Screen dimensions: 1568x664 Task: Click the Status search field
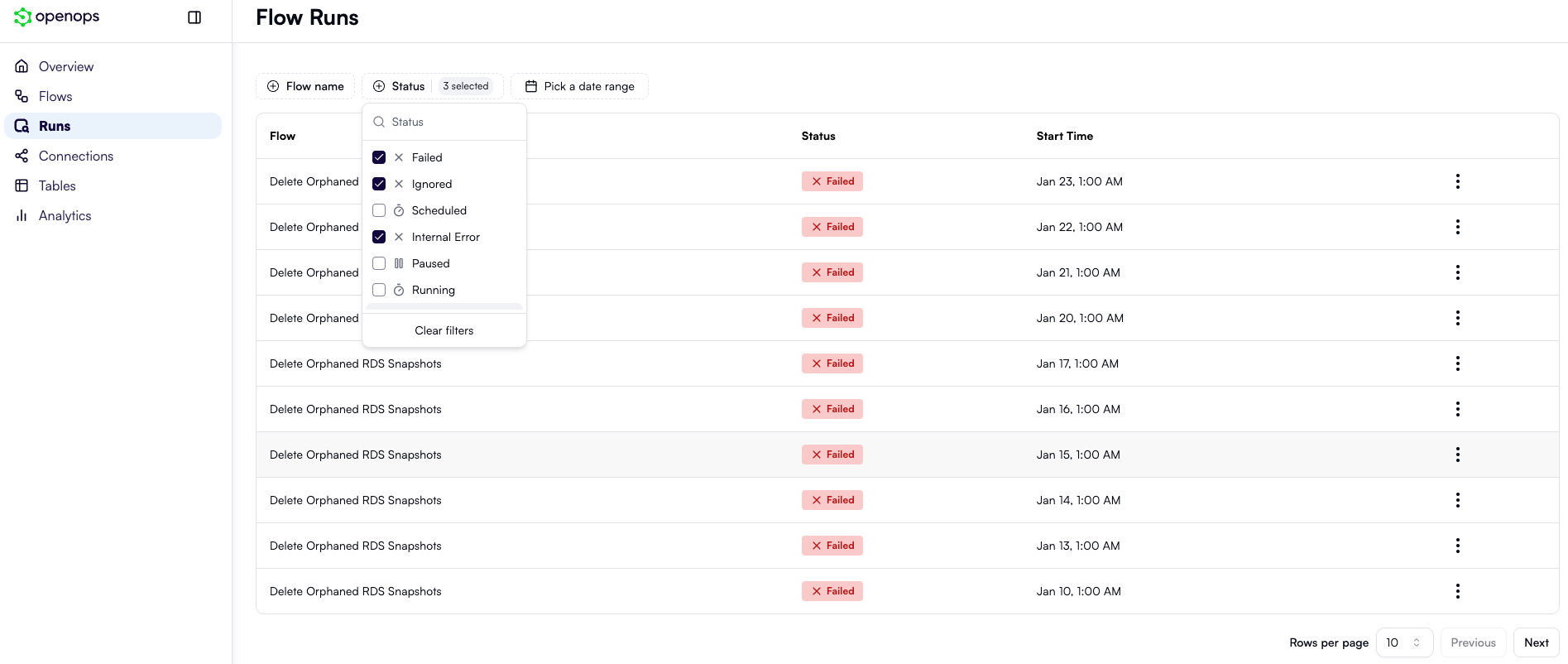click(x=444, y=122)
